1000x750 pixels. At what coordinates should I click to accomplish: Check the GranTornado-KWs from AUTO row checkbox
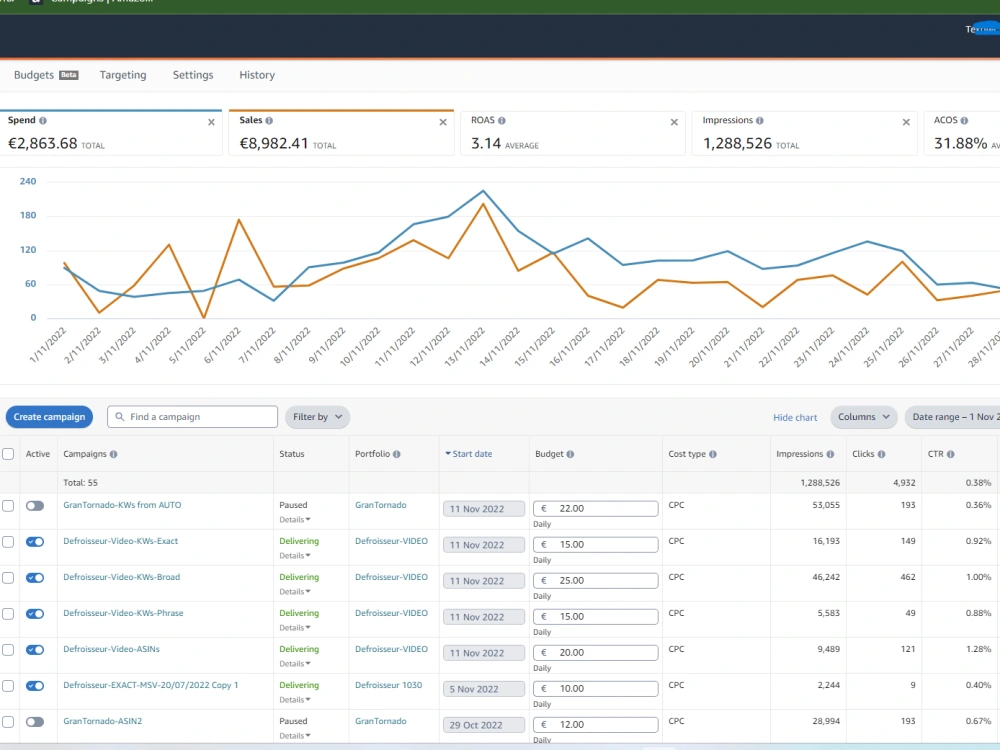tap(8, 506)
